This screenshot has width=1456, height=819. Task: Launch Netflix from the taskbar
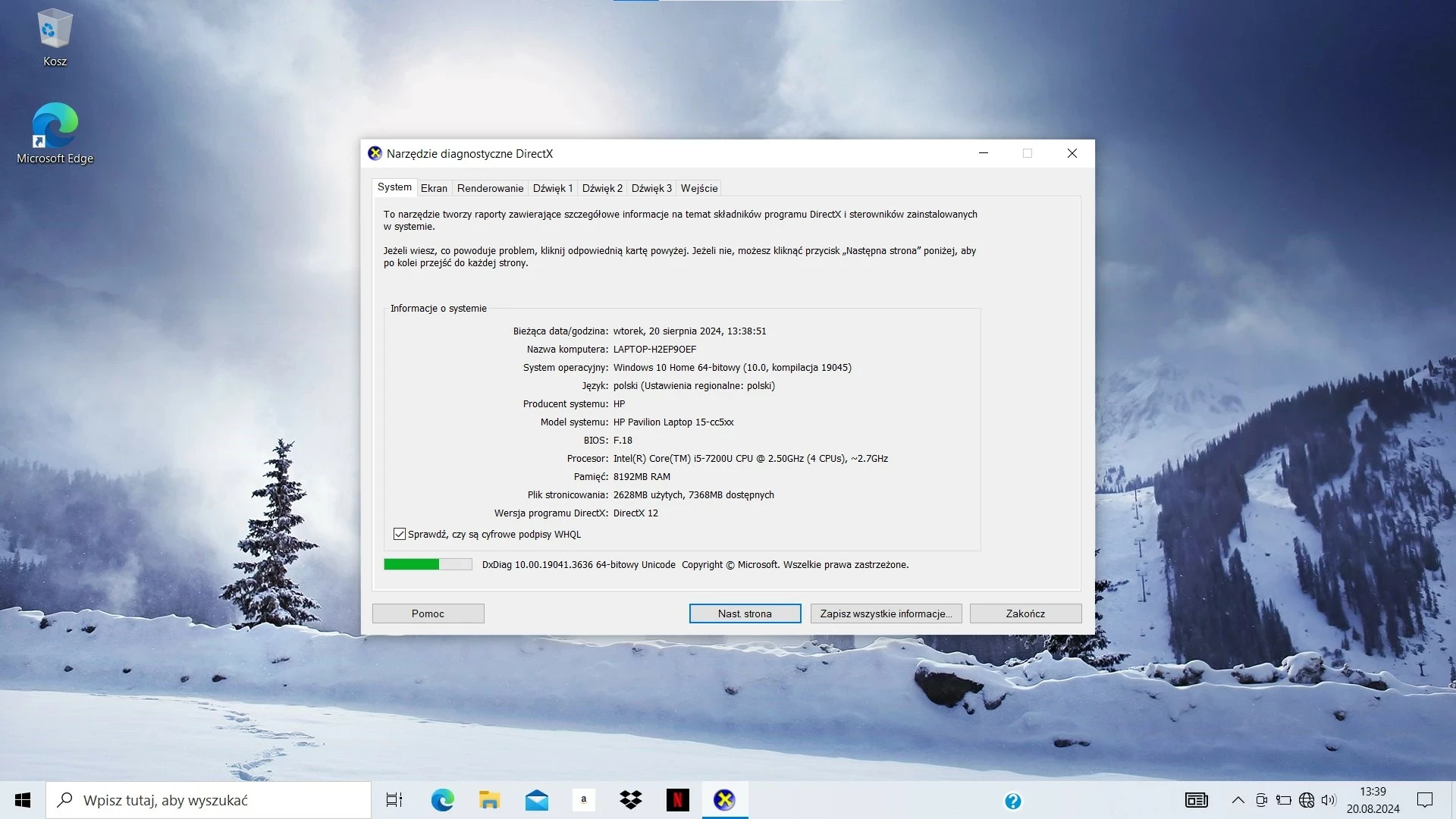click(677, 800)
